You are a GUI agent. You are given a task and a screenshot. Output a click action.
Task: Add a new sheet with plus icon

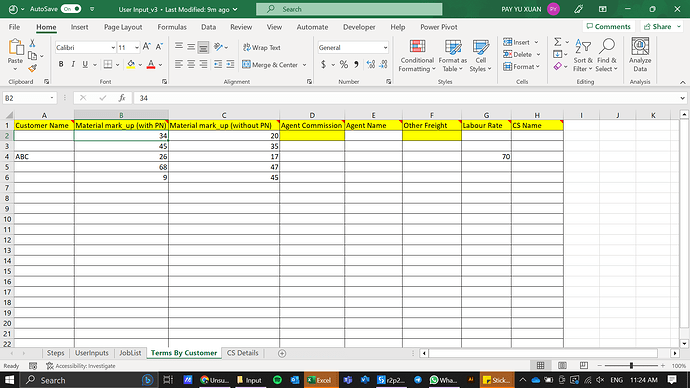pos(282,353)
